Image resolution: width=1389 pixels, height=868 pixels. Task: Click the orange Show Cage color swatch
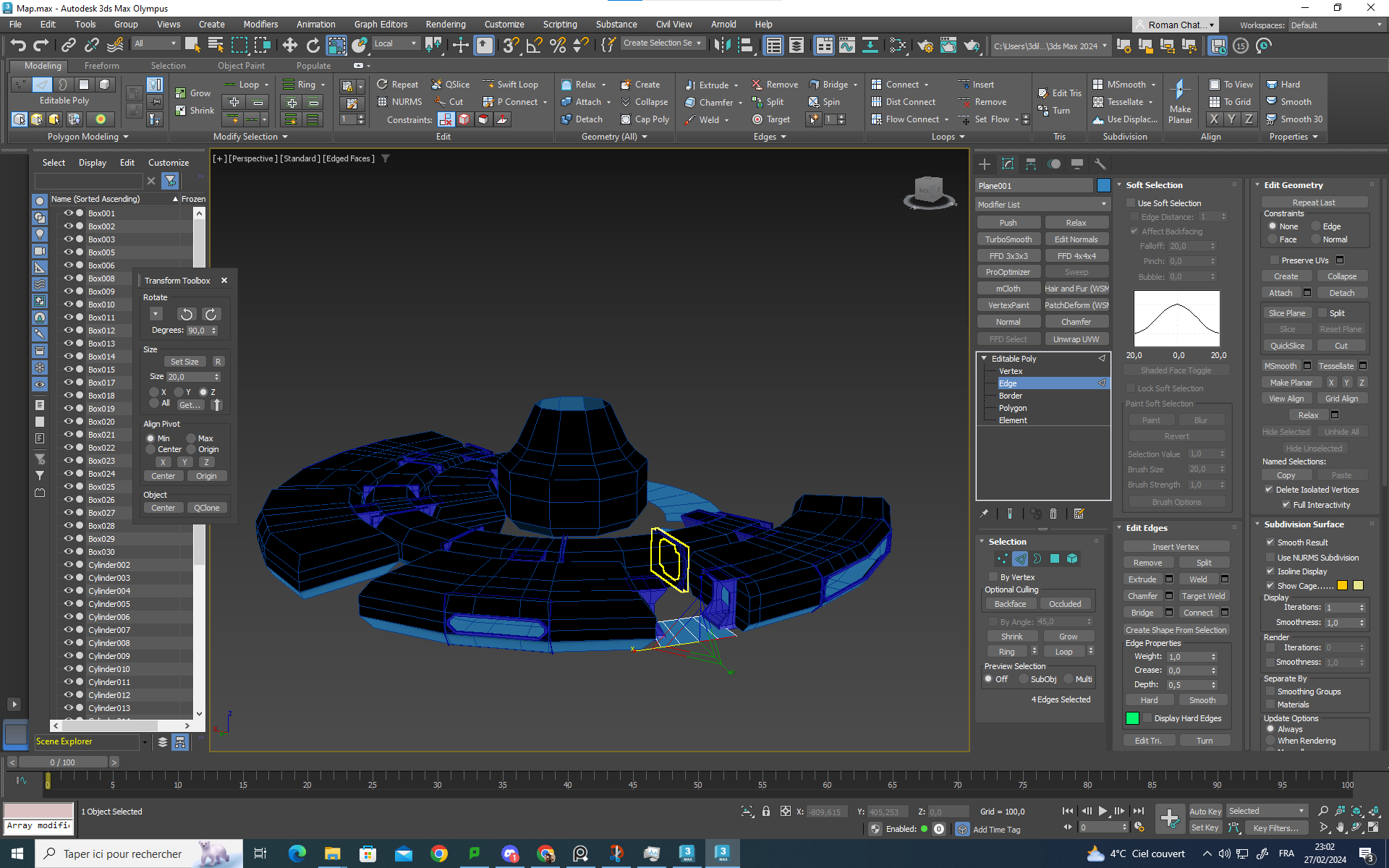pos(1343,586)
